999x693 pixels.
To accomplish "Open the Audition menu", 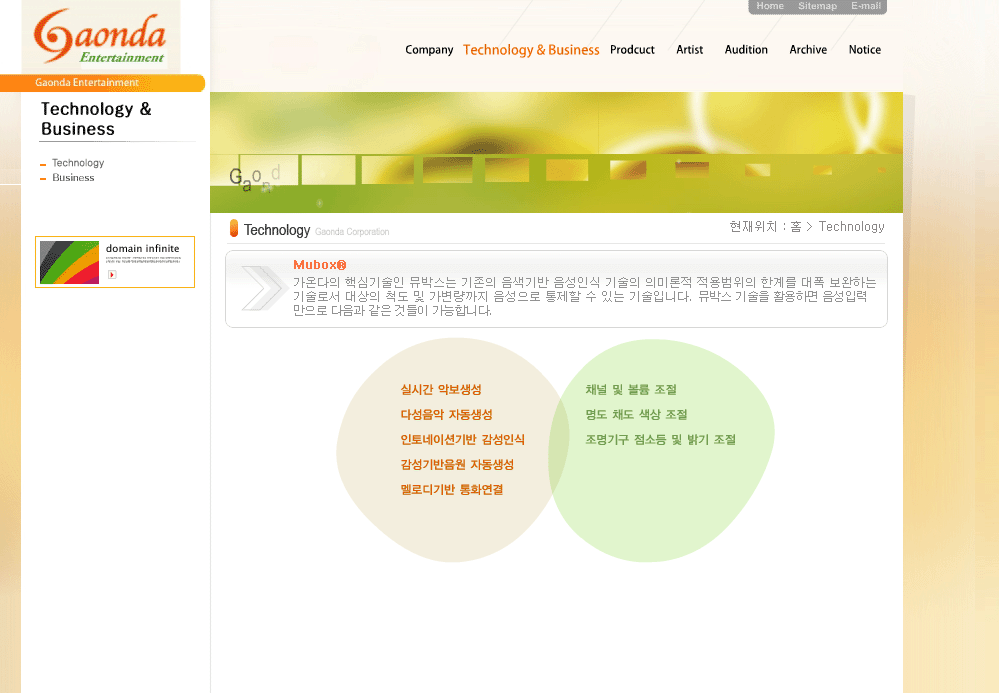I will [x=746, y=50].
